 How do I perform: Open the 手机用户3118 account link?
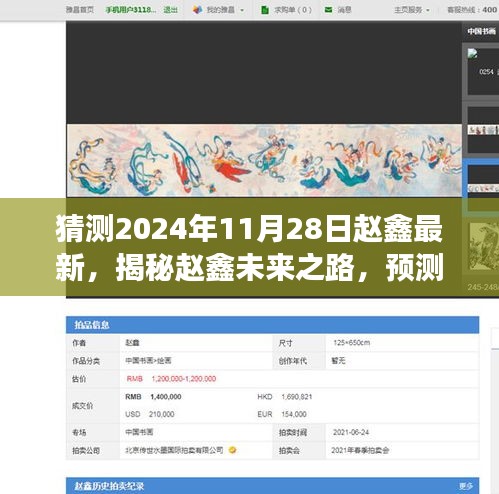coord(131,10)
